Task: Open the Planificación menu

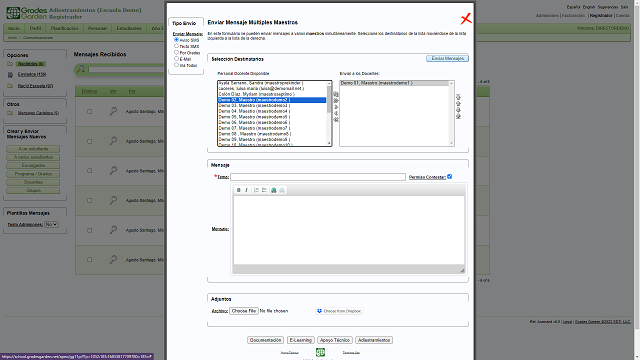Action: 64,29
